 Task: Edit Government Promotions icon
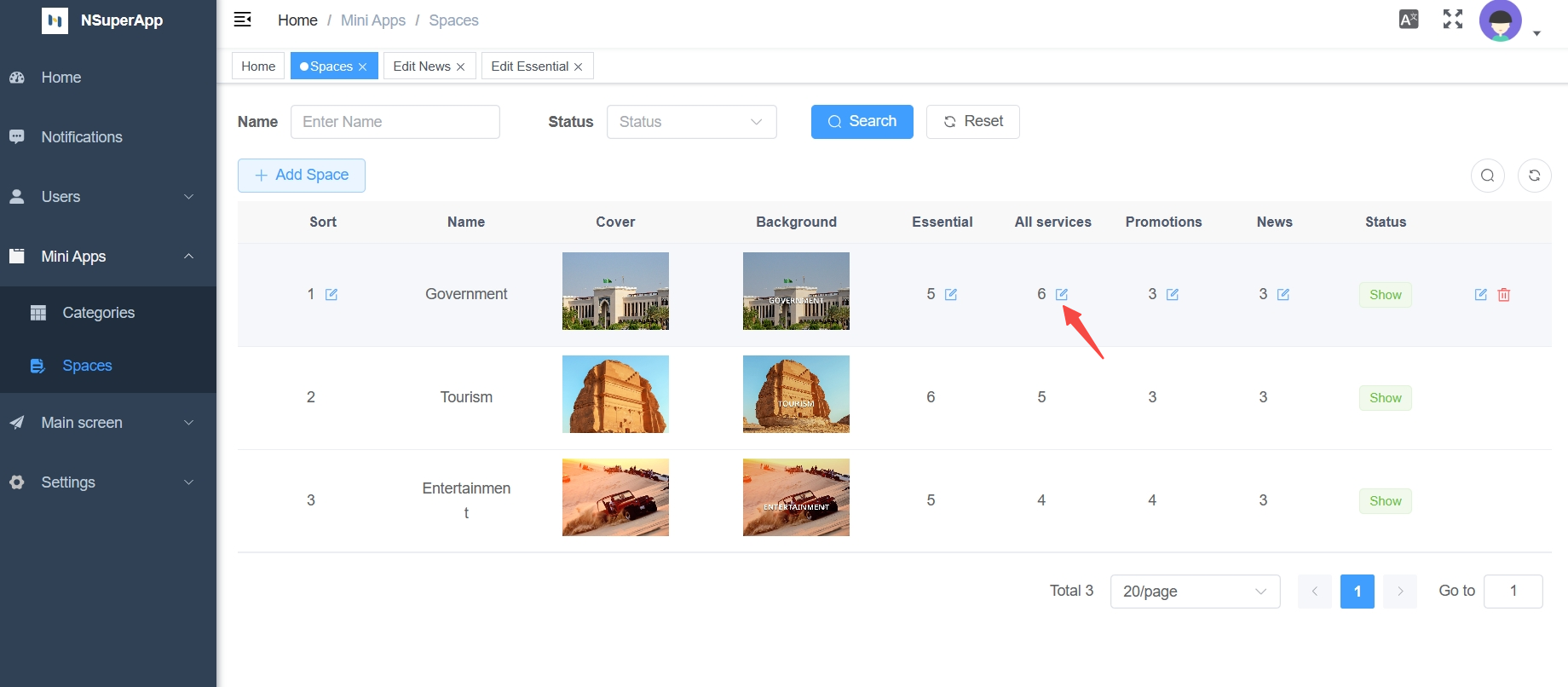1173,295
